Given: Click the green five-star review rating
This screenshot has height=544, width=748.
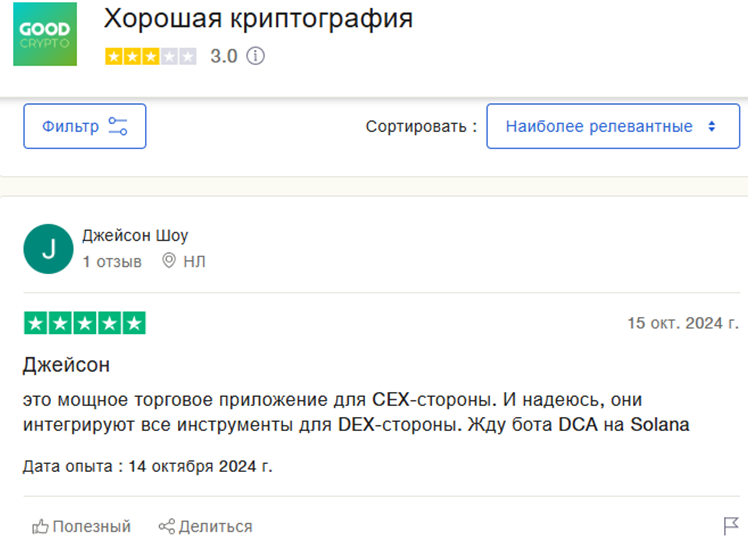Looking at the screenshot, I should [85, 323].
